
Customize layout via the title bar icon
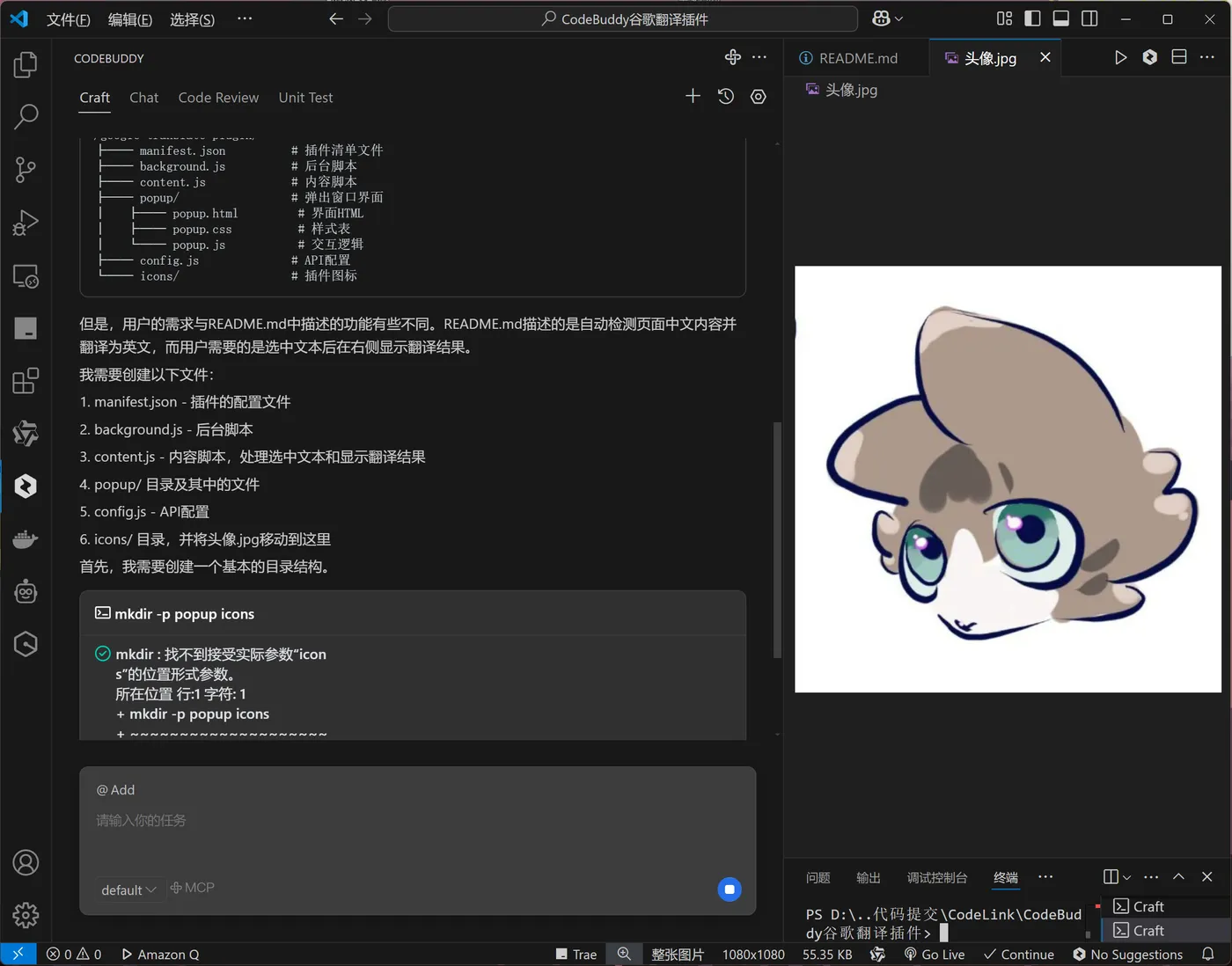coord(1004,18)
